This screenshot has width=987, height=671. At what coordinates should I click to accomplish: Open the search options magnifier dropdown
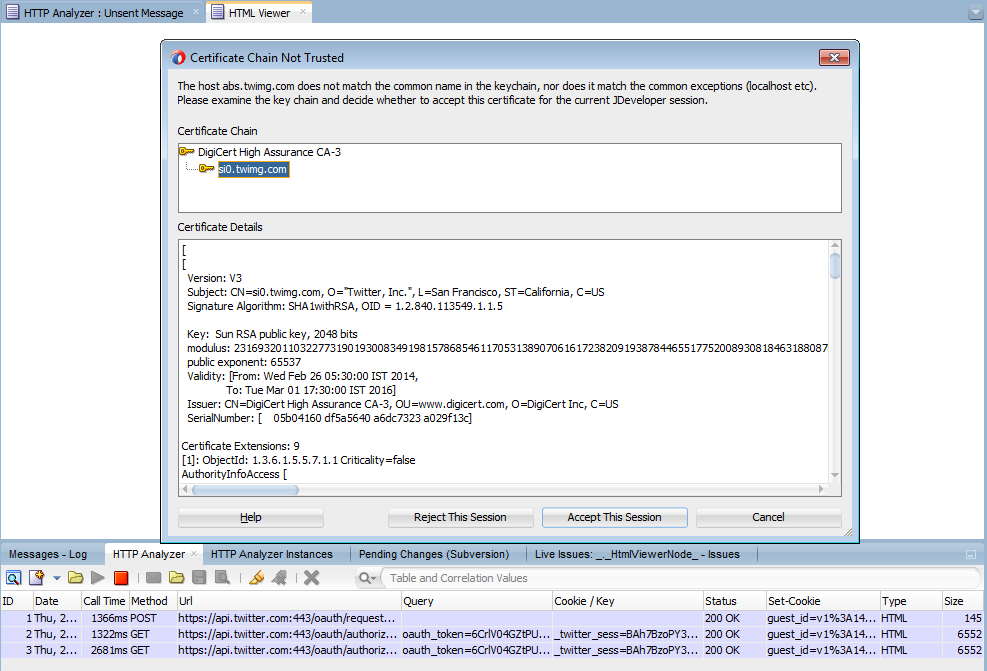click(367, 578)
